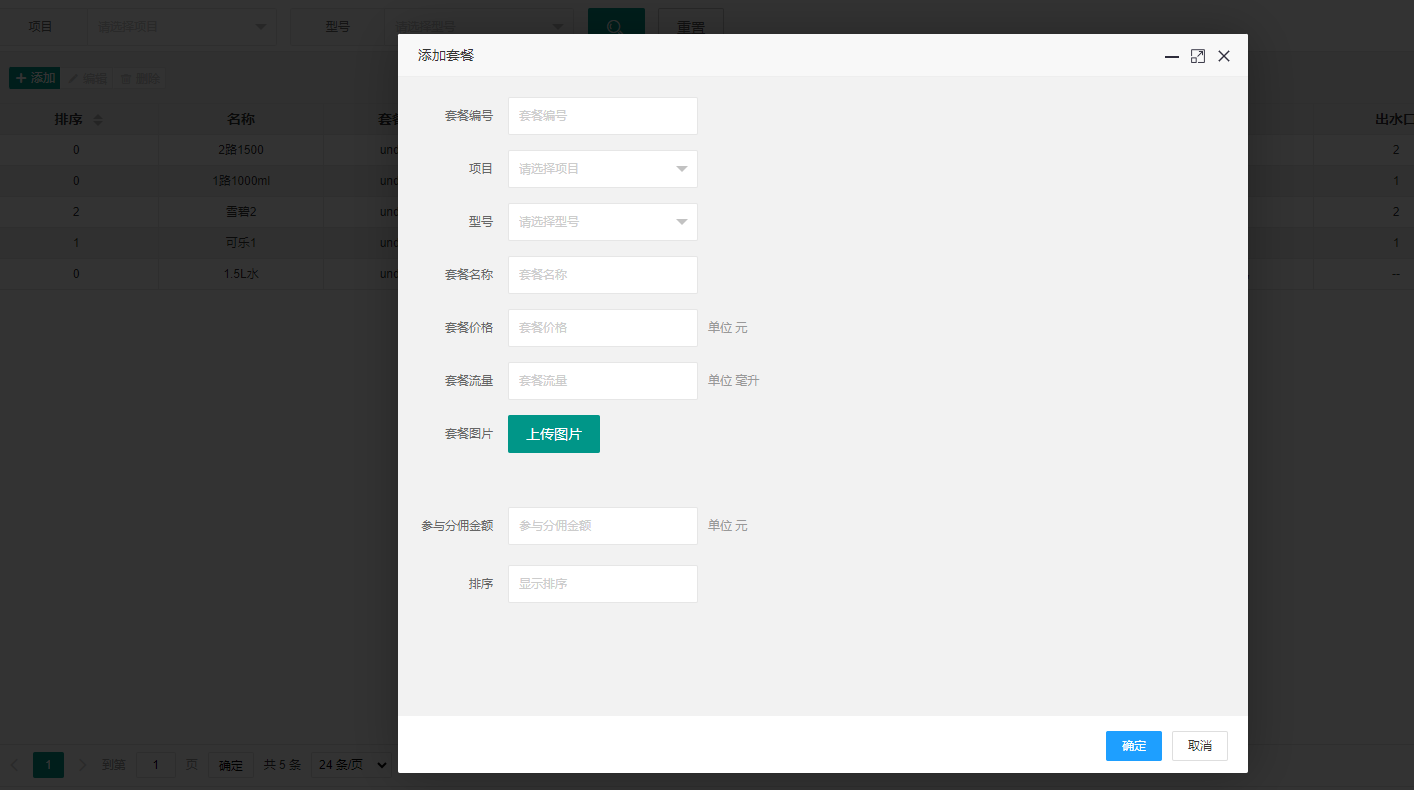
Task: Focus the 显示排序 input field
Action: coord(603,584)
